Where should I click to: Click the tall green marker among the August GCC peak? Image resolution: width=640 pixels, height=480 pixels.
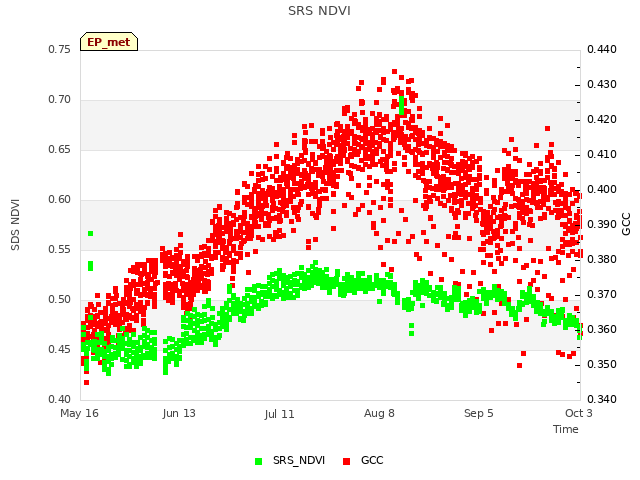[402, 106]
